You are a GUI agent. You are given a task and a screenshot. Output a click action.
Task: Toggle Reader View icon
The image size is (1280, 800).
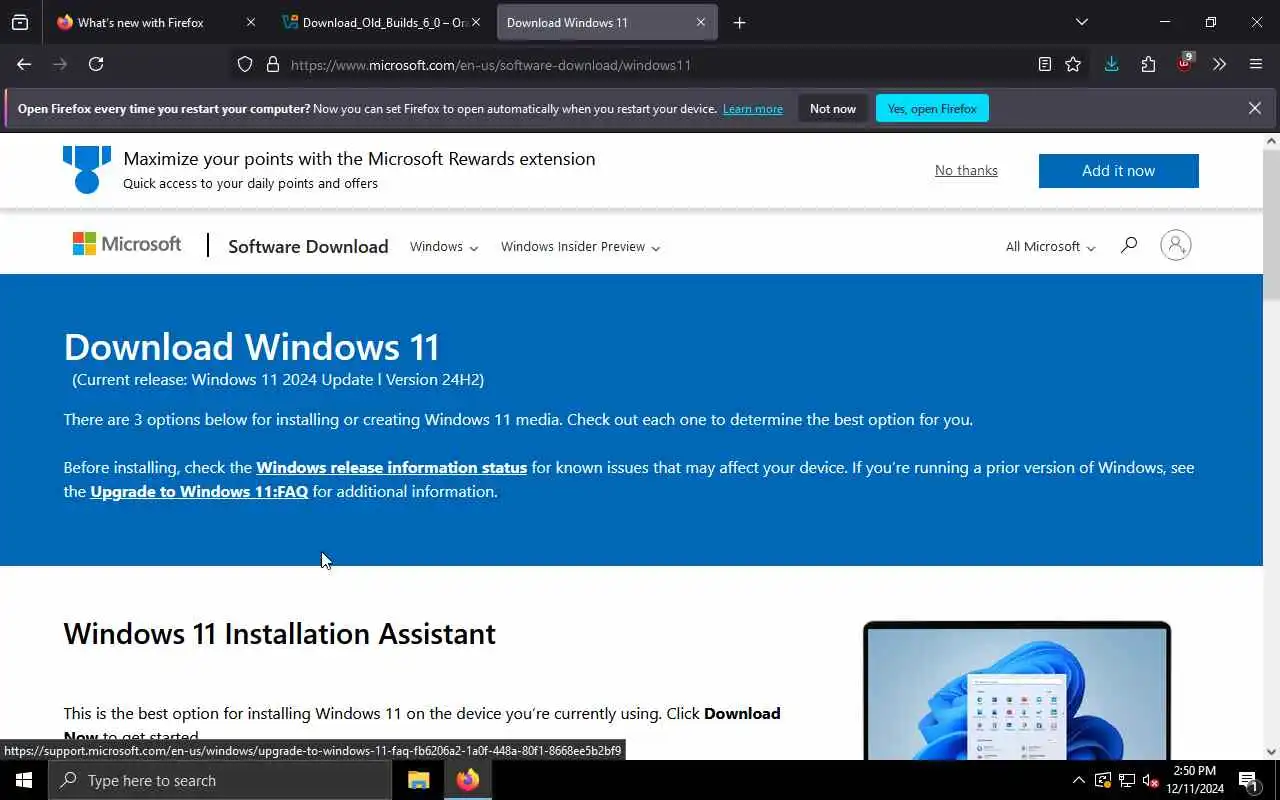click(1044, 64)
